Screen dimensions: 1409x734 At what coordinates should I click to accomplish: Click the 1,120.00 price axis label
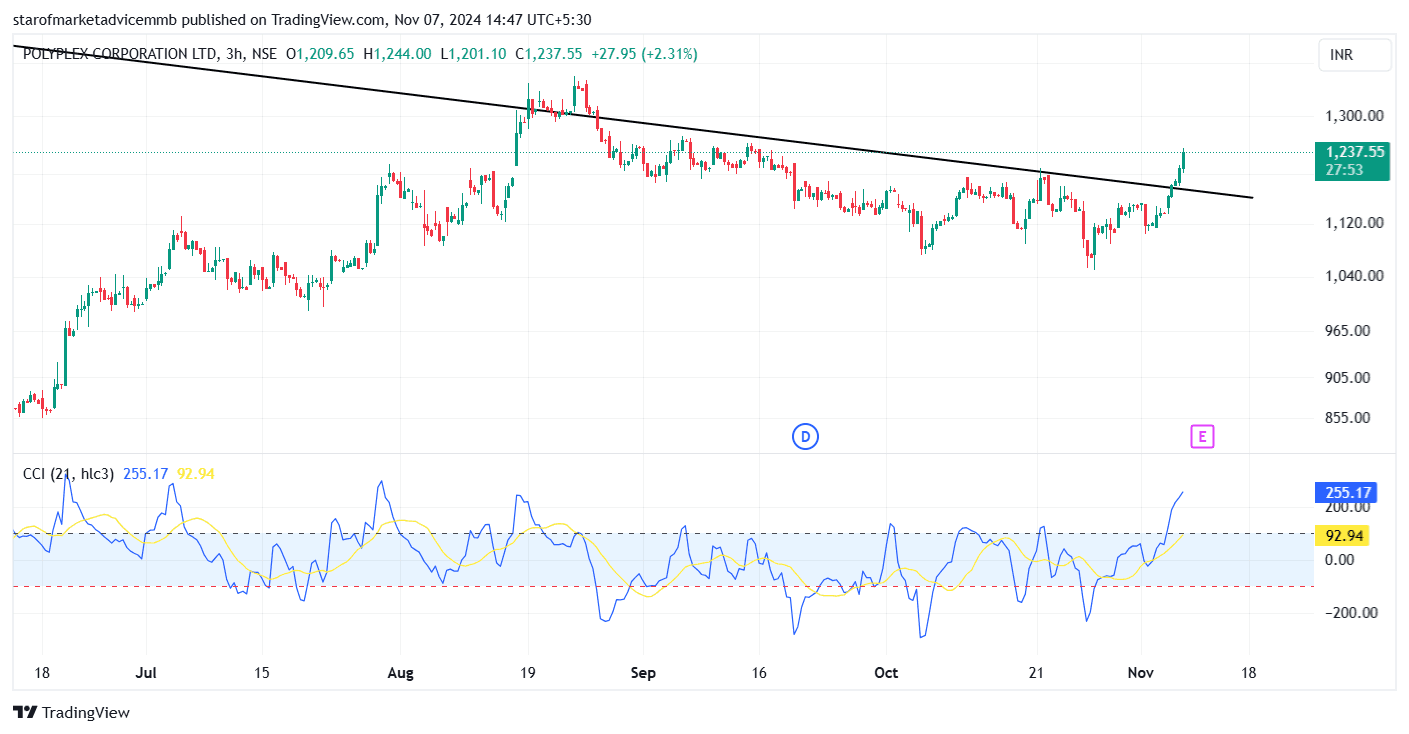(x=1355, y=222)
